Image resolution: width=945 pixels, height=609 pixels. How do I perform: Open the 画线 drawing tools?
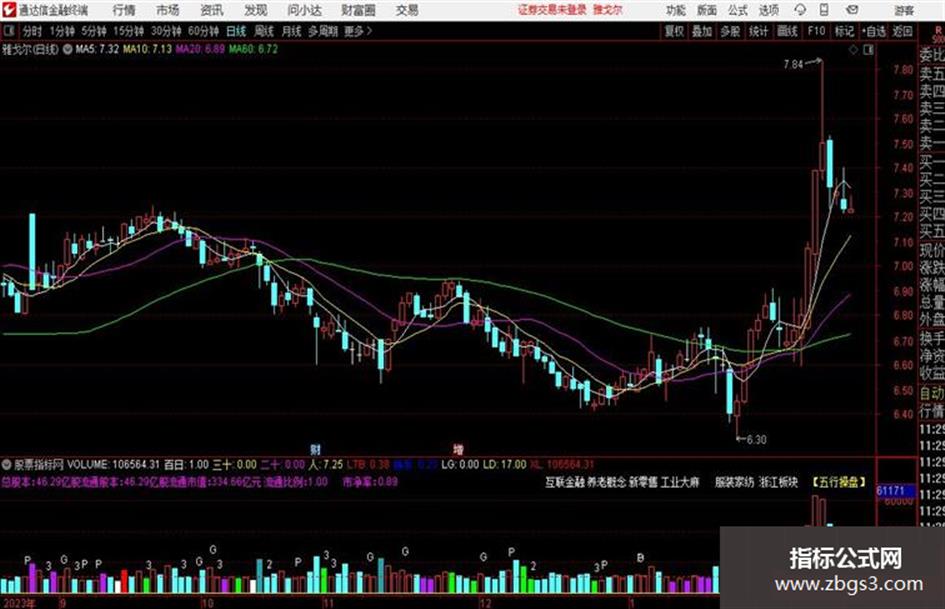pyautogui.click(x=787, y=31)
